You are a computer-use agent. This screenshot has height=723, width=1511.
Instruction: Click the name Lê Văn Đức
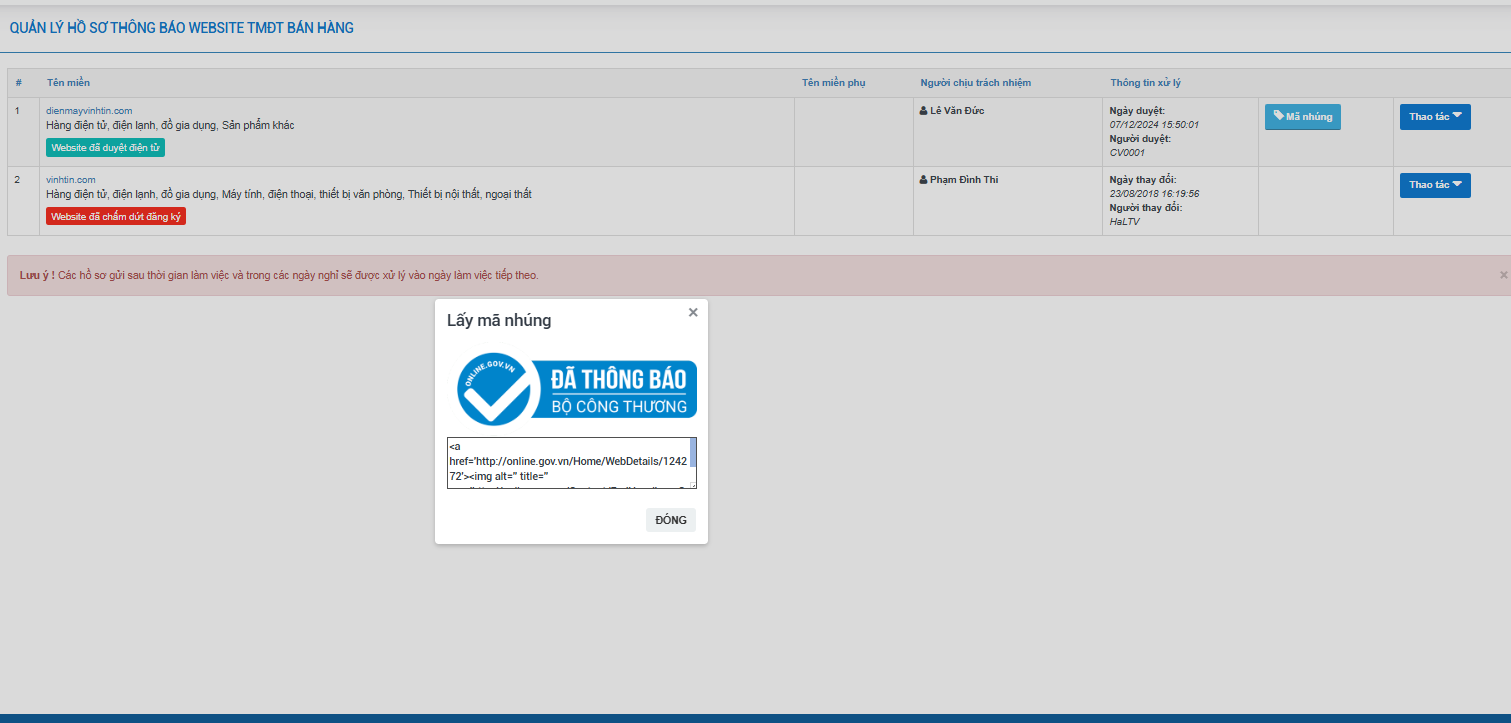(957, 110)
